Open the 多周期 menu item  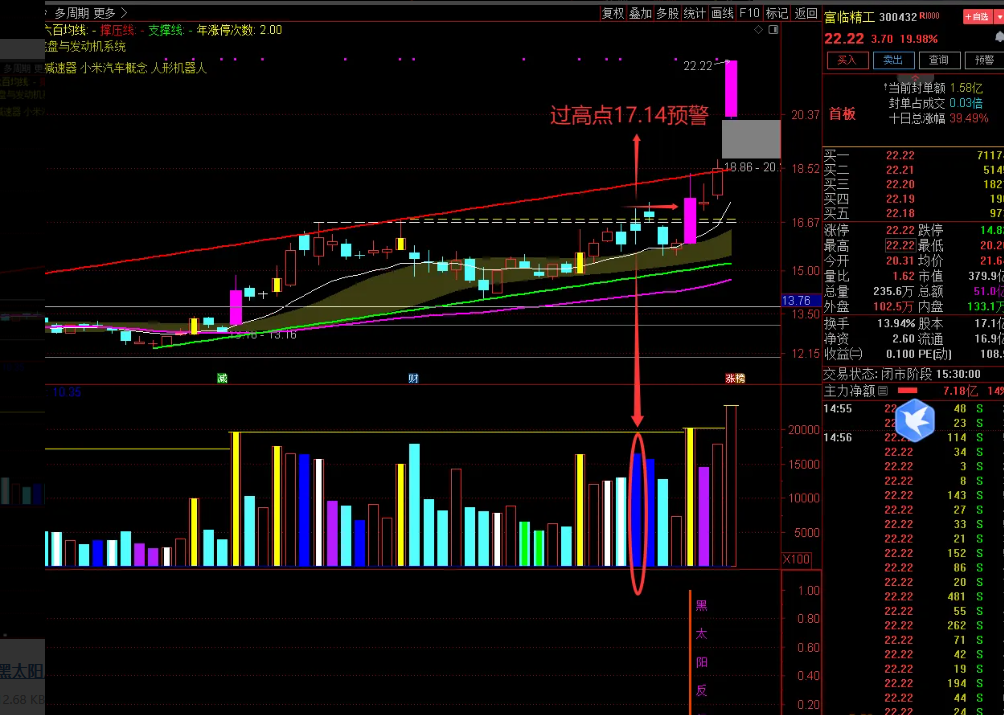coord(70,13)
